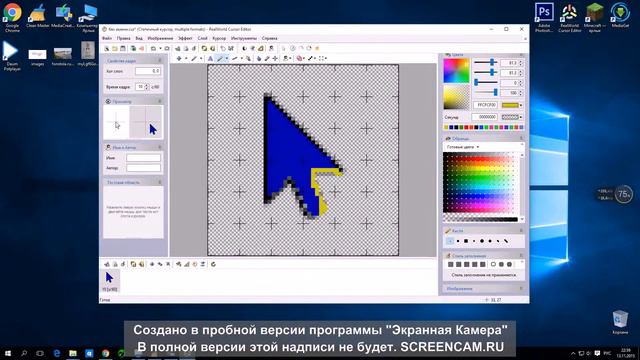Open the Курсор menu
The width and height of the screenshot is (640, 360).
[219, 38]
